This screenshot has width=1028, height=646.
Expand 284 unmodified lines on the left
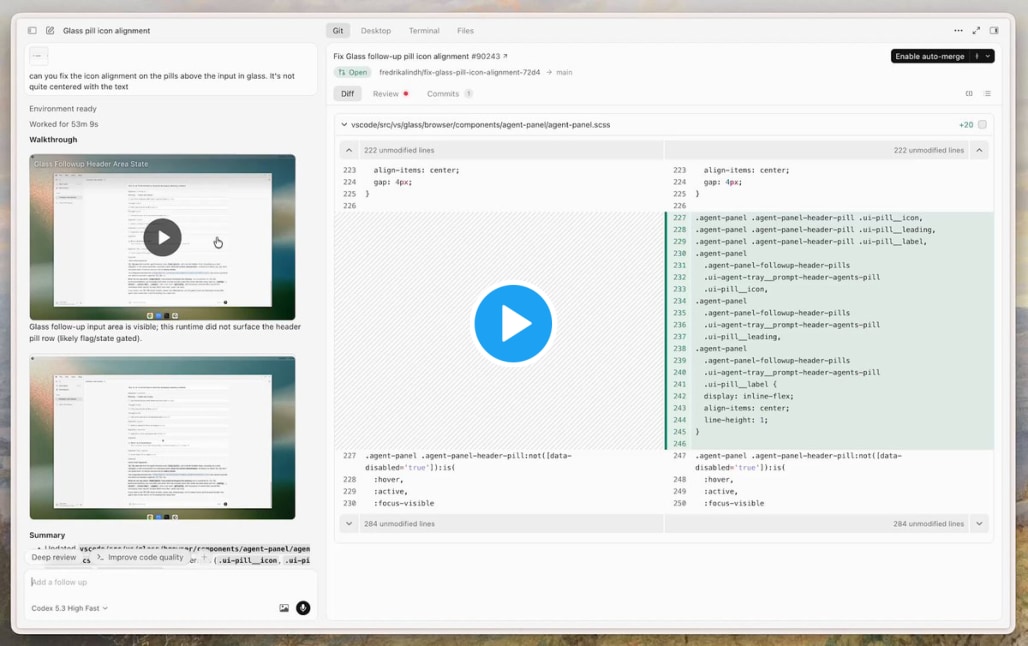pyautogui.click(x=349, y=523)
